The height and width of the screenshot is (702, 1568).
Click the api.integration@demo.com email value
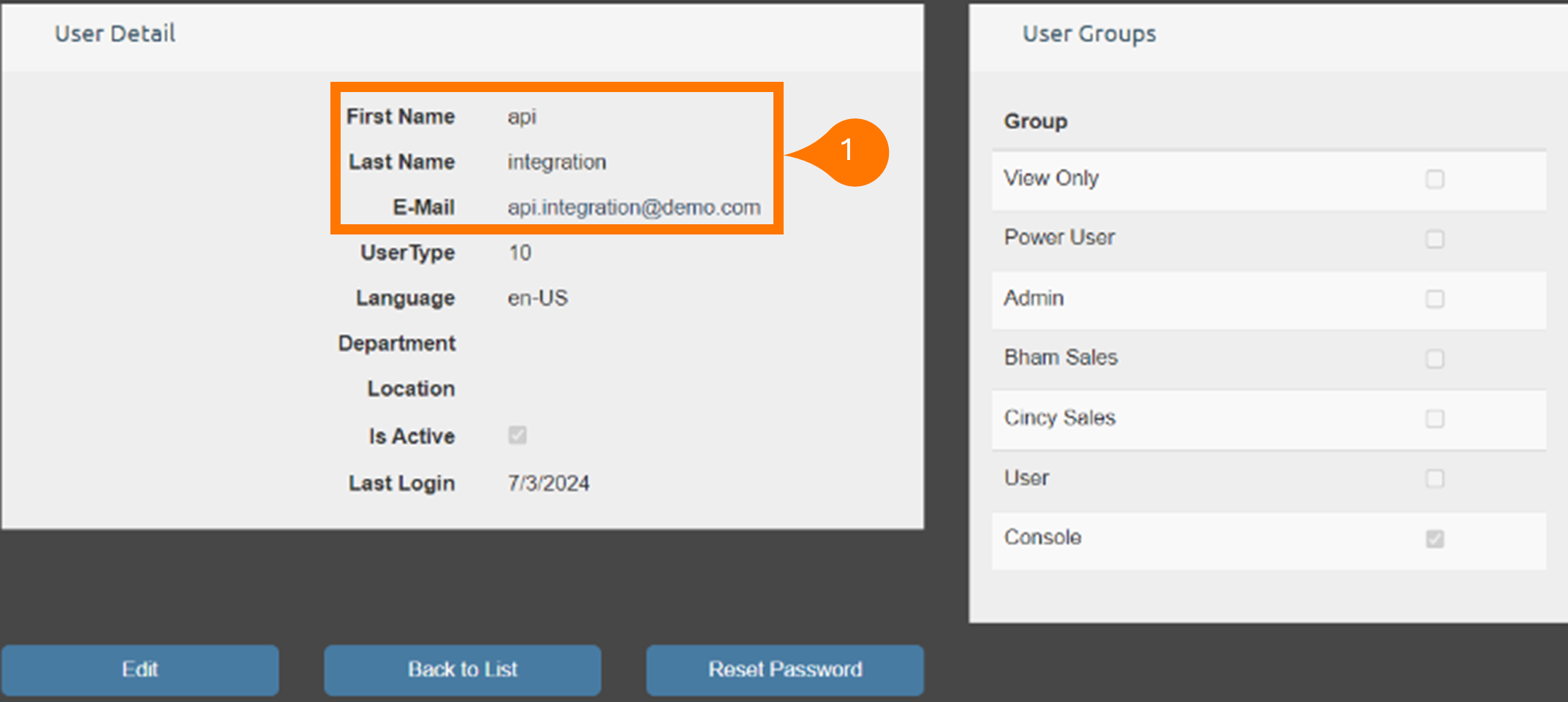click(x=634, y=207)
